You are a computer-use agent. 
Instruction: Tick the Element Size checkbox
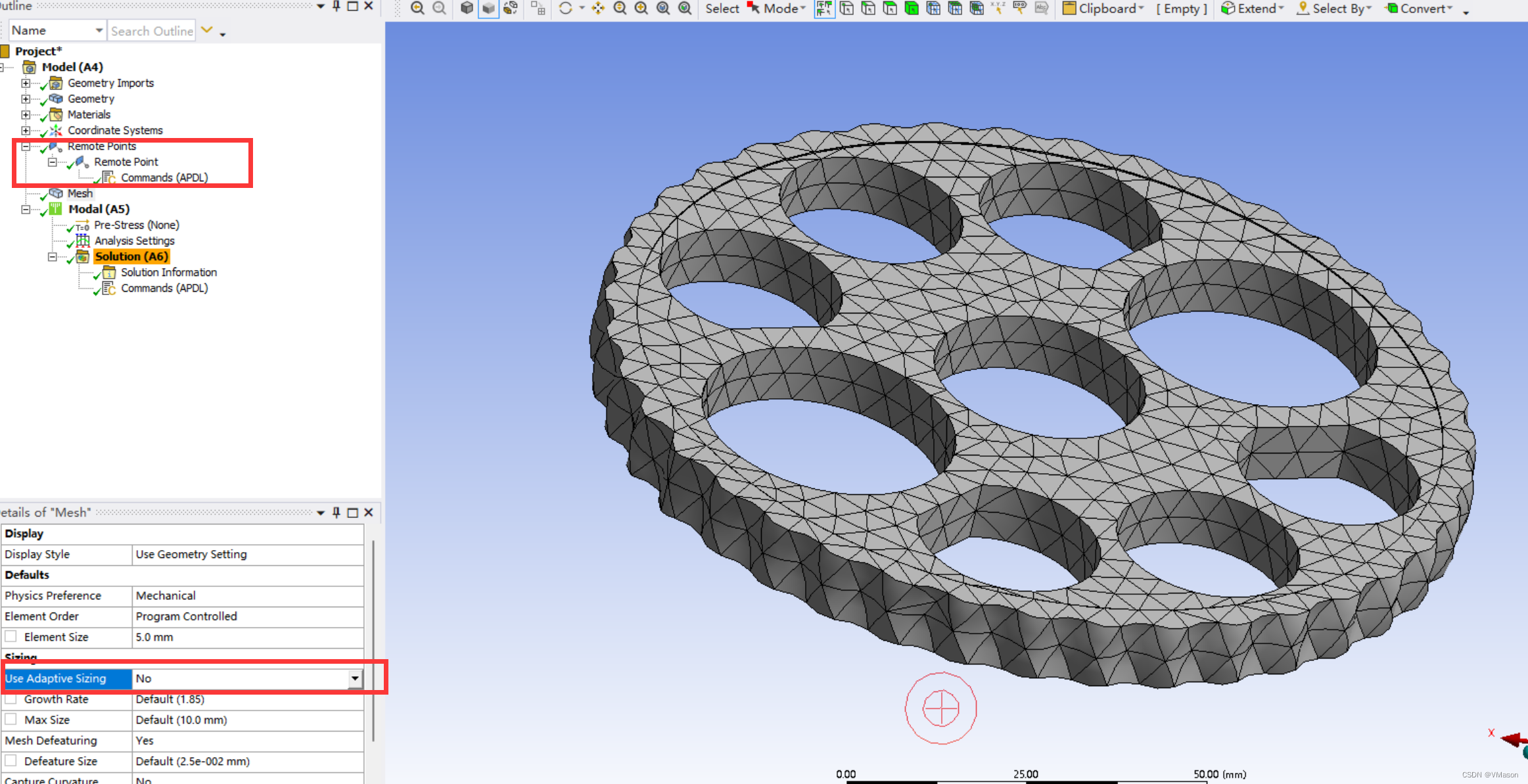point(11,637)
